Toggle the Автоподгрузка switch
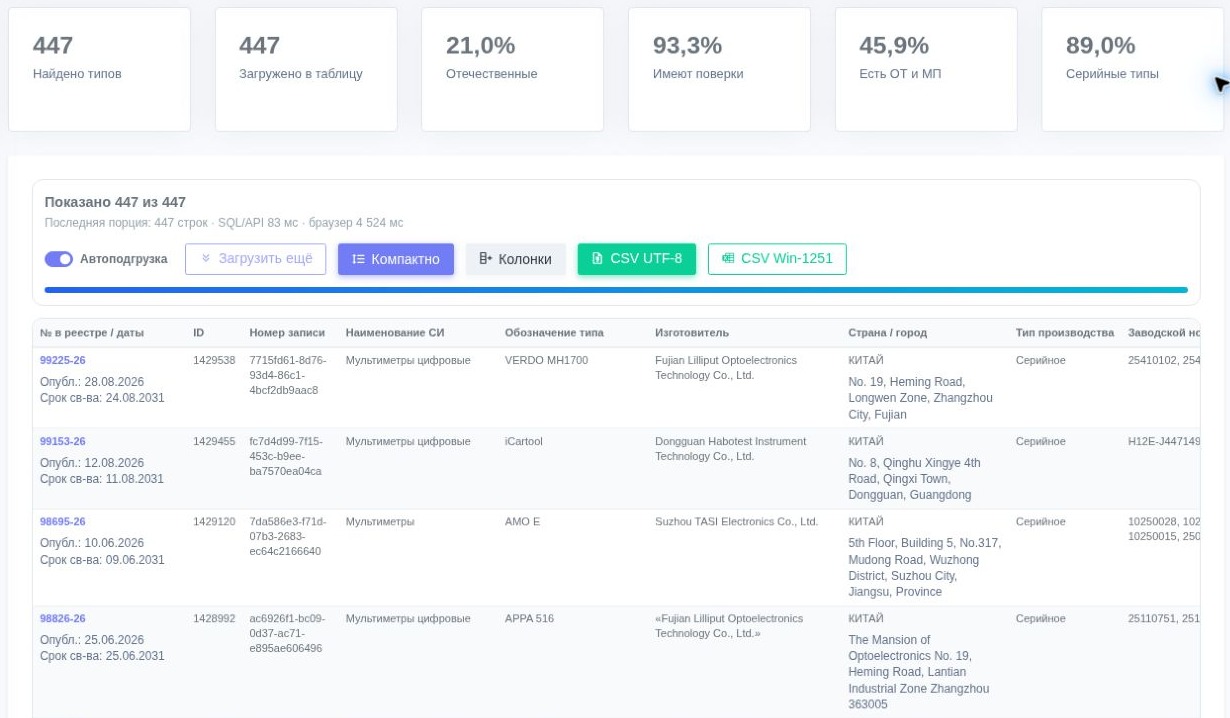 tap(59, 259)
